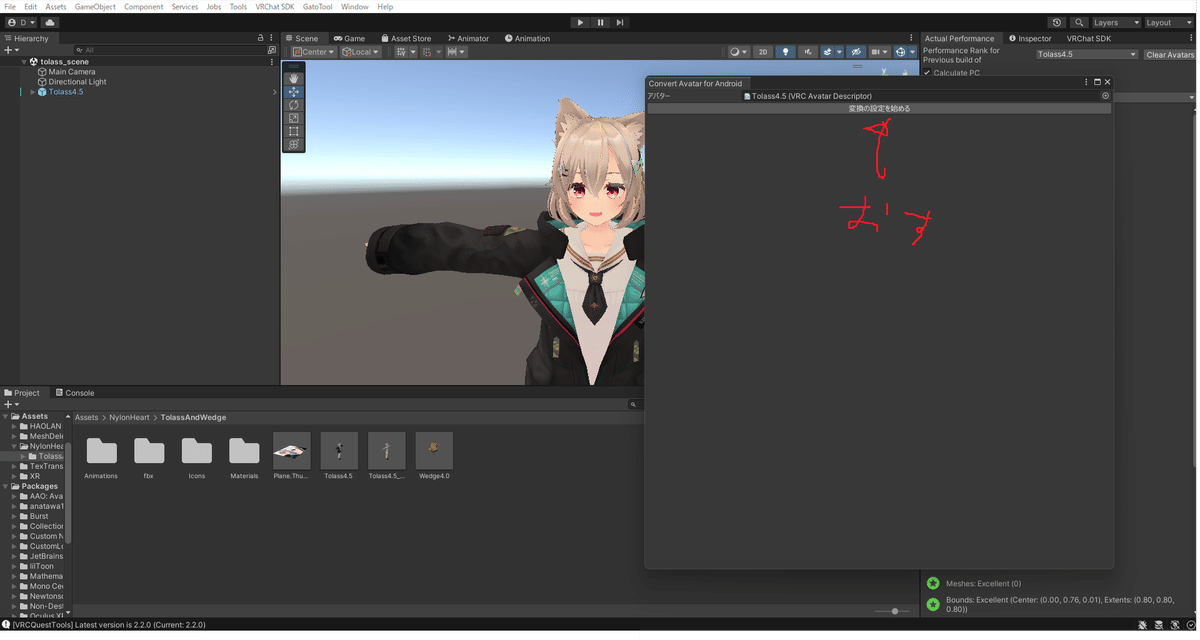1200x640 pixels.
Task: Switch to the Inspector tab
Action: [x=1030, y=38]
